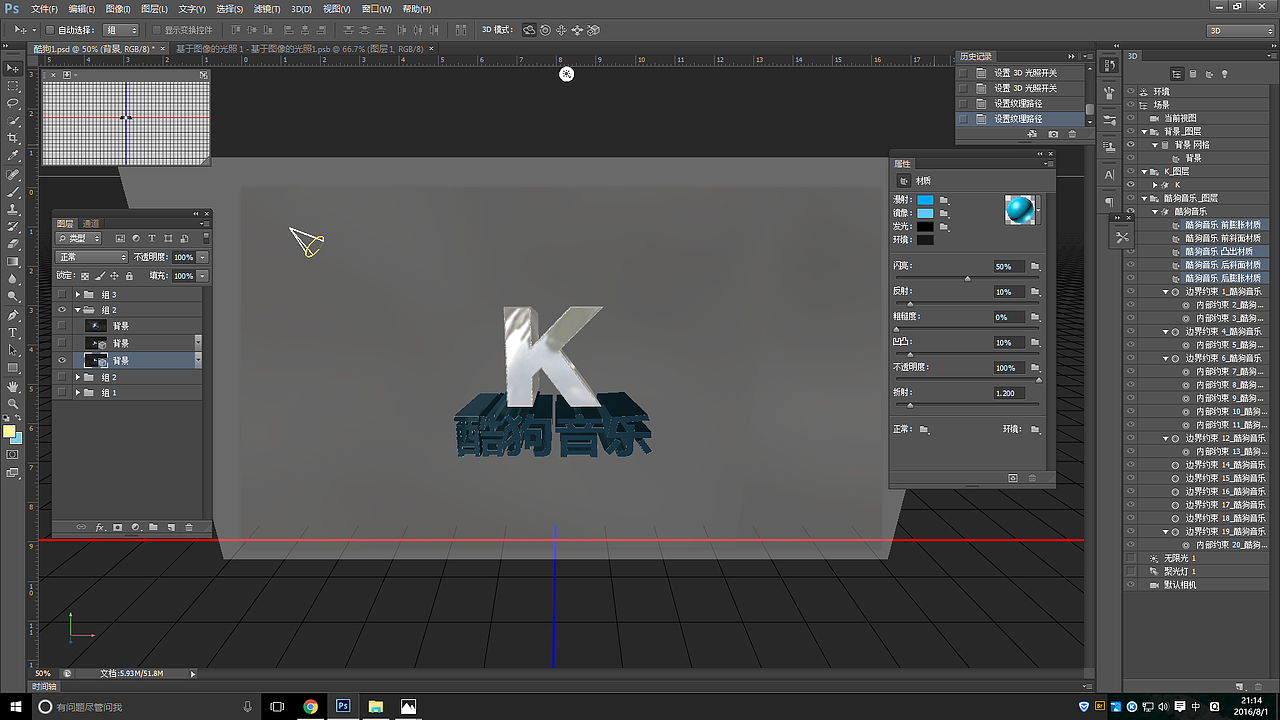Filter 3D panel by materials
The height and width of the screenshot is (720, 1280).
pos(1208,74)
